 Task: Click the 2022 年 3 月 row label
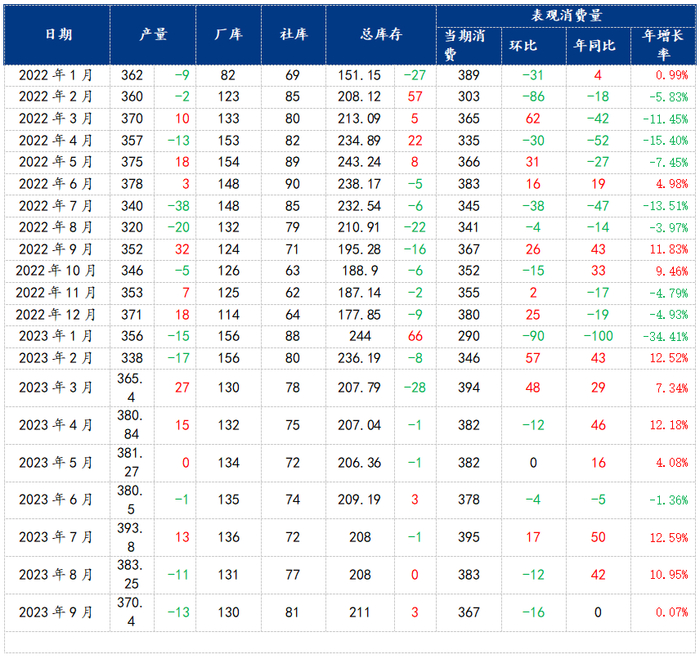click(x=56, y=118)
